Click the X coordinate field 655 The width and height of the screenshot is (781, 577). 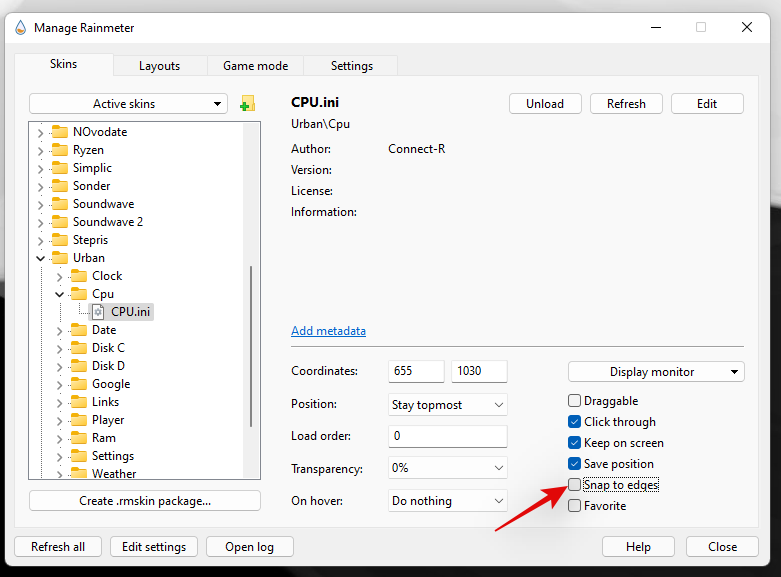click(x=416, y=371)
